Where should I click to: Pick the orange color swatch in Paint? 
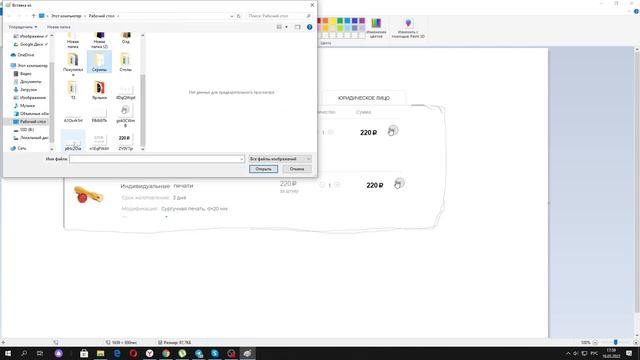[325, 21]
